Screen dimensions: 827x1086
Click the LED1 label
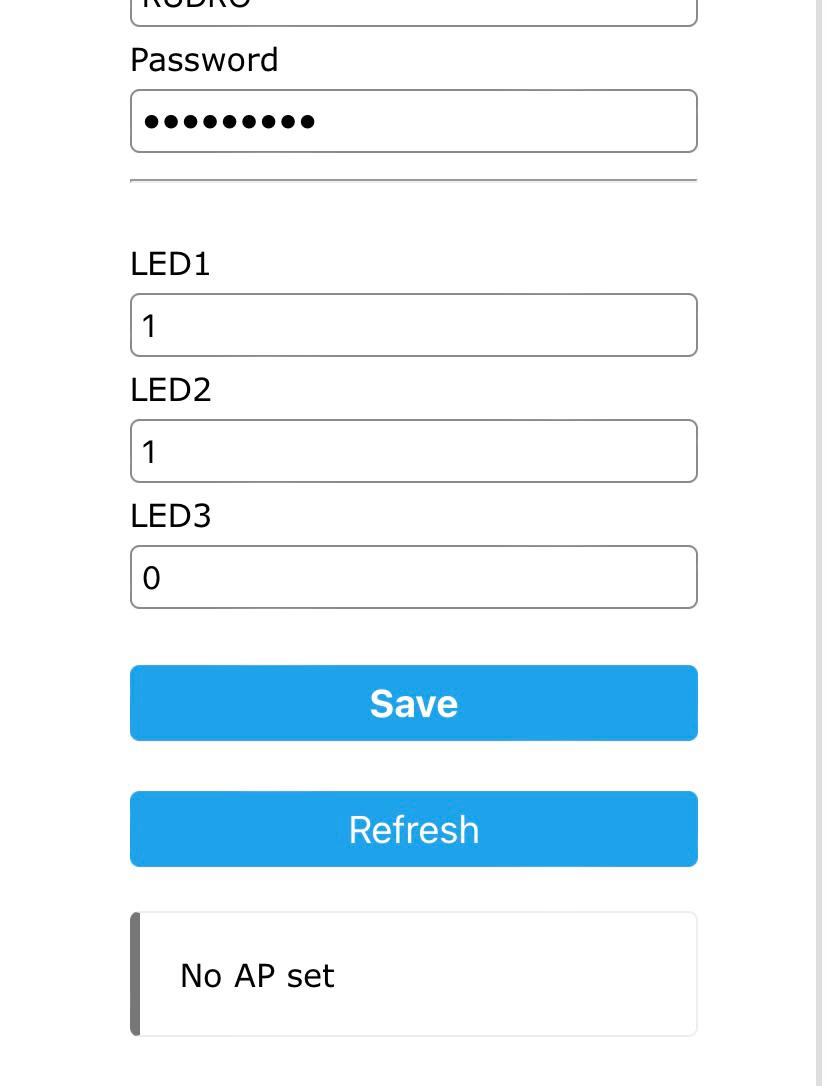pos(170,264)
